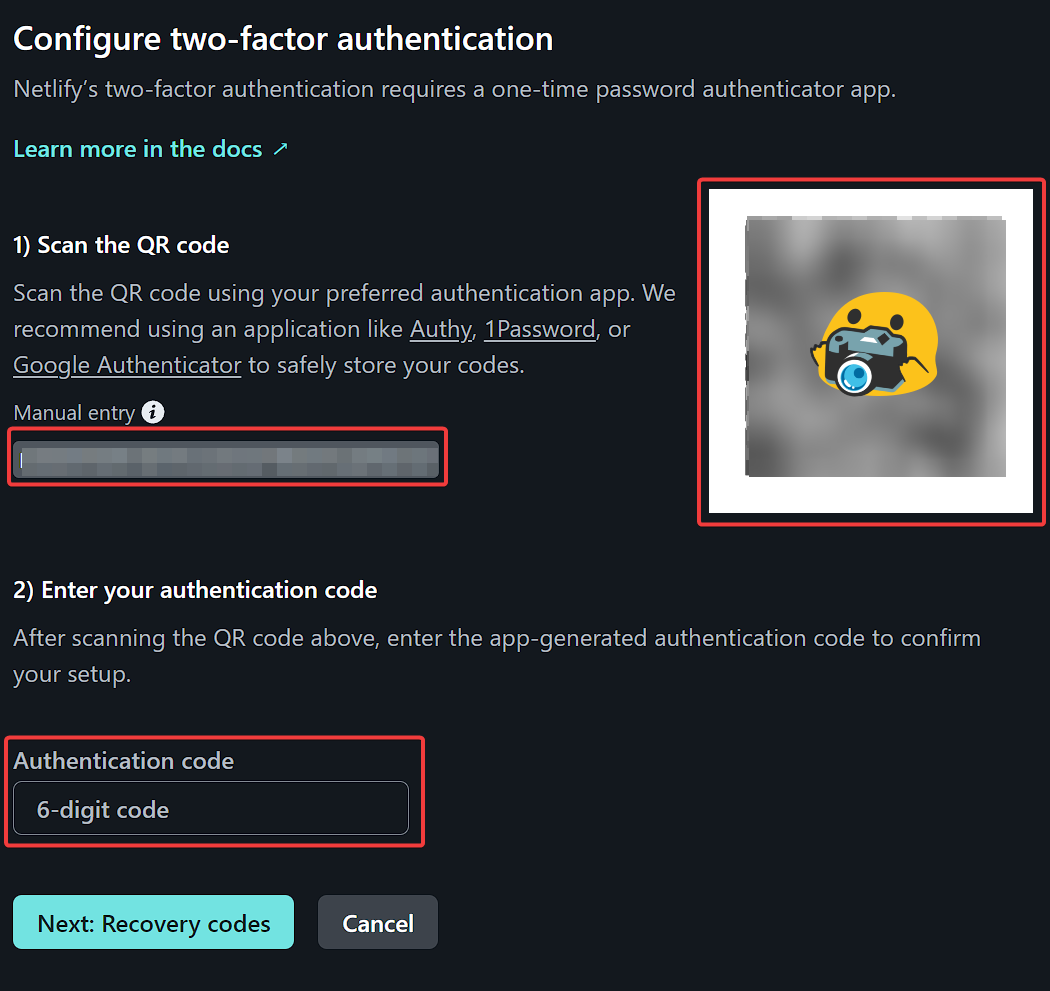
Task: Open the Authy link
Action: tap(440, 329)
